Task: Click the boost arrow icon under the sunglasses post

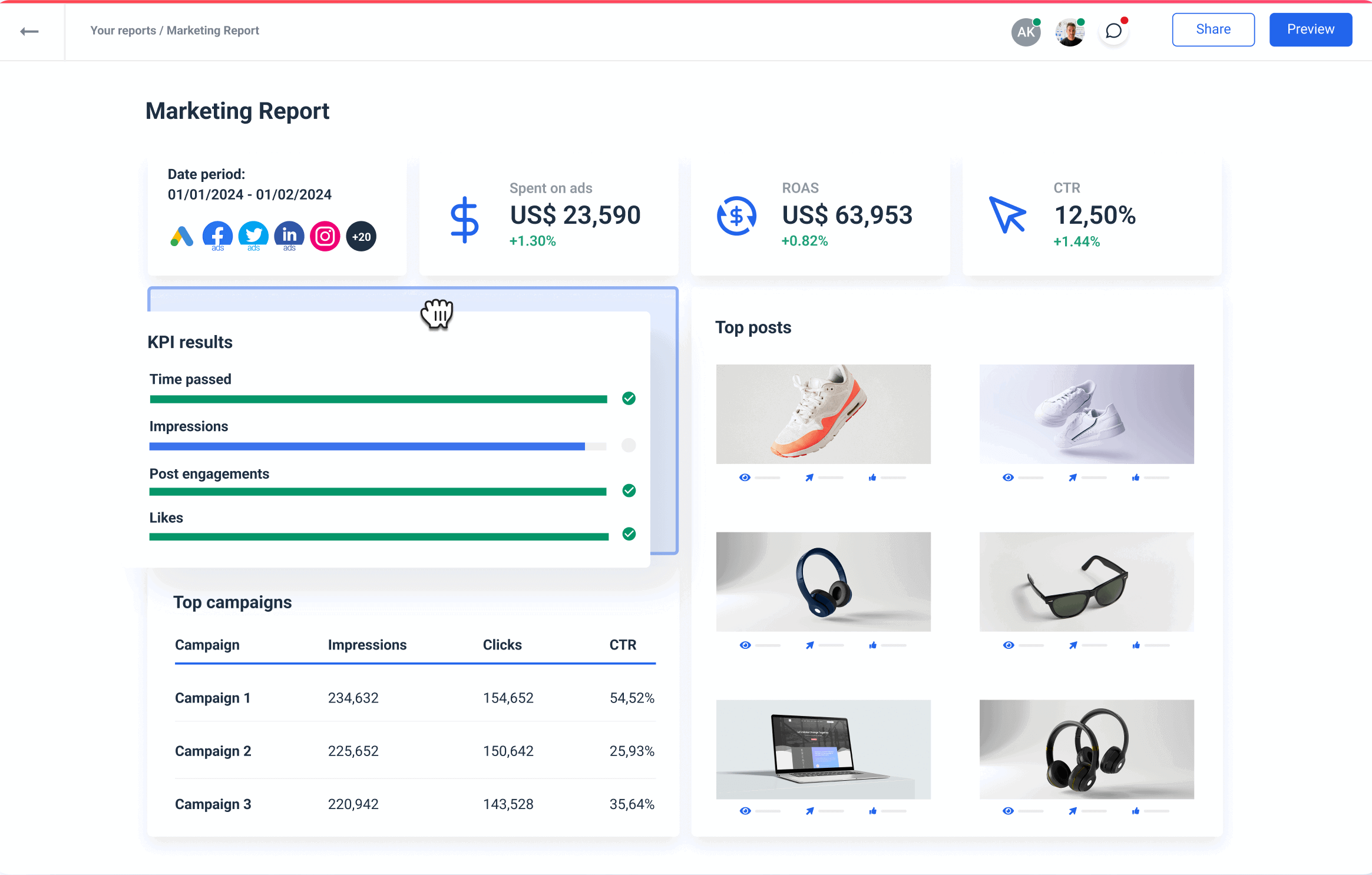Action: coord(1073,645)
